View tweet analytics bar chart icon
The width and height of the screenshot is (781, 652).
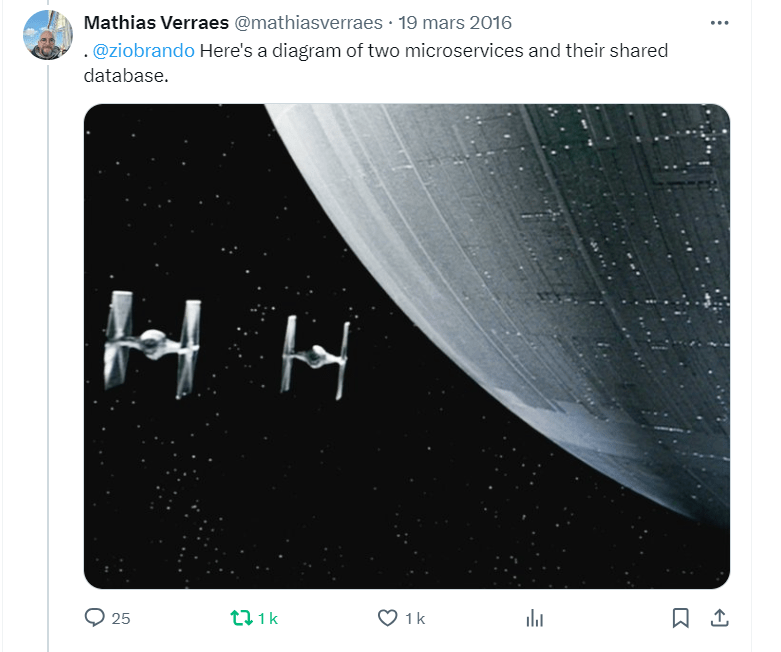coord(534,618)
